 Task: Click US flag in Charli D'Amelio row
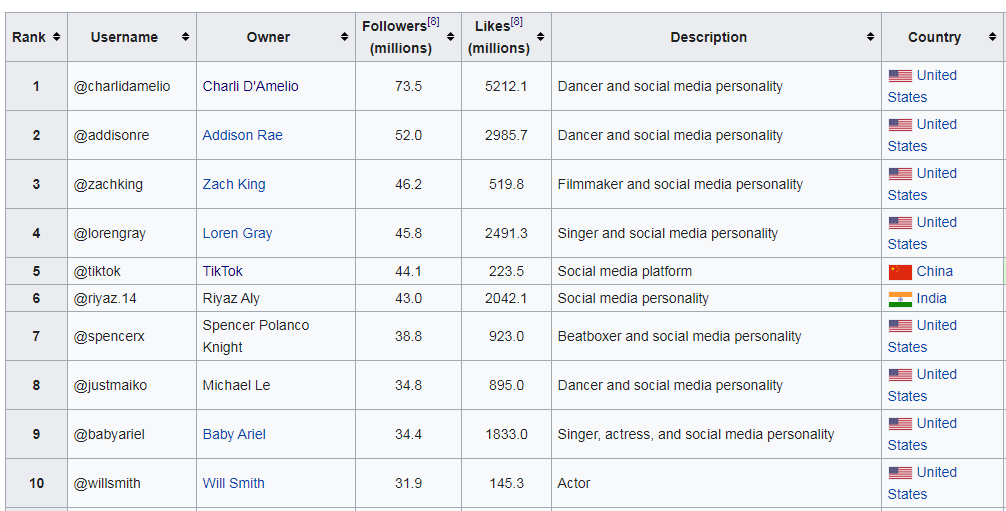point(900,76)
